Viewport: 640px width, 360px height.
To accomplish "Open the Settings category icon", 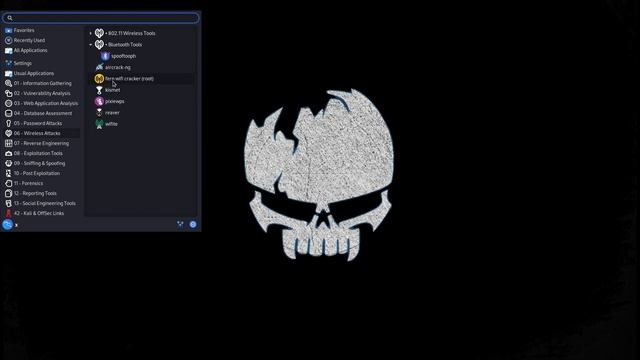I will click(x=8, y=63).
